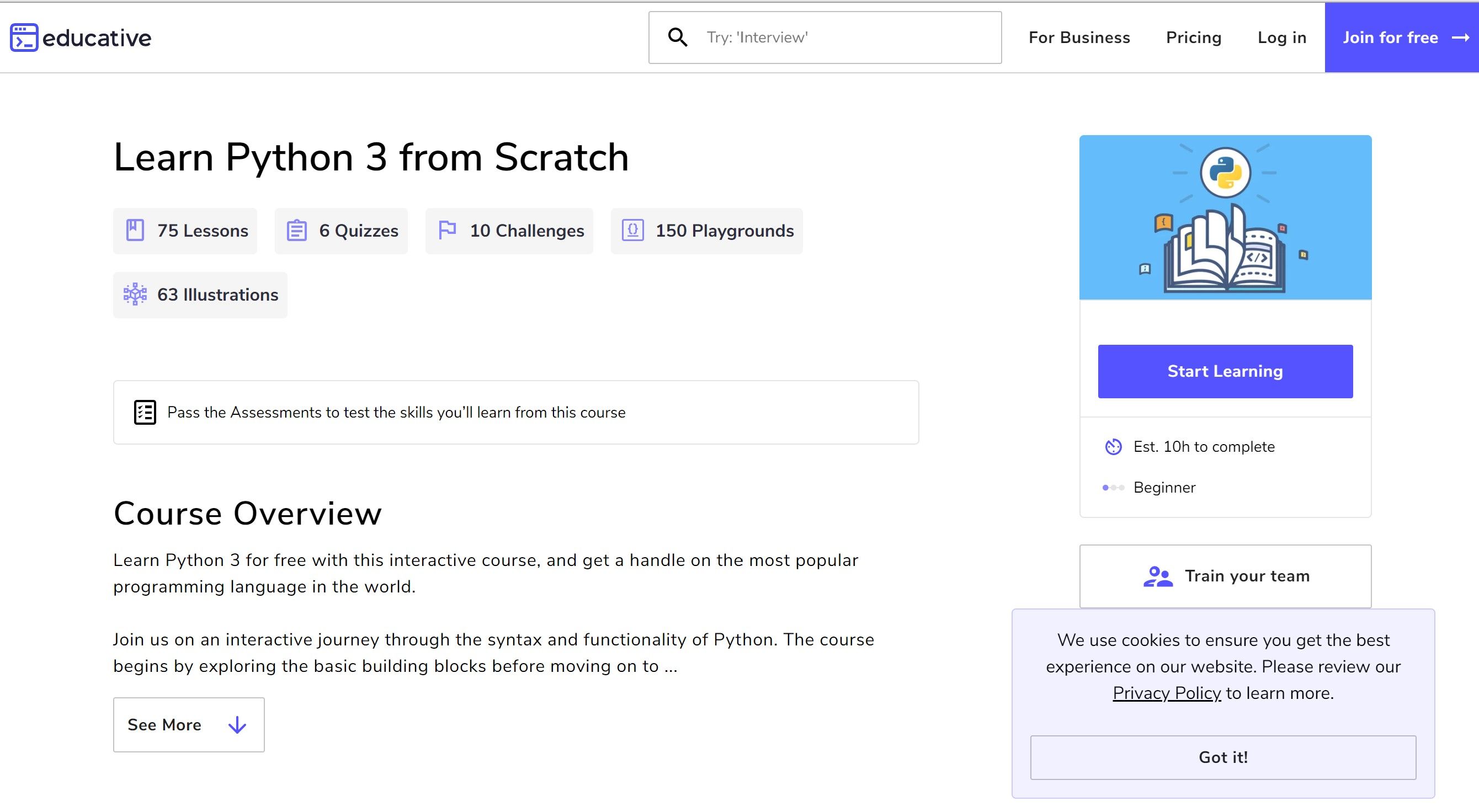Click the Educative home logo icon
Screen dimensions: 1479x812
(22, 37)
